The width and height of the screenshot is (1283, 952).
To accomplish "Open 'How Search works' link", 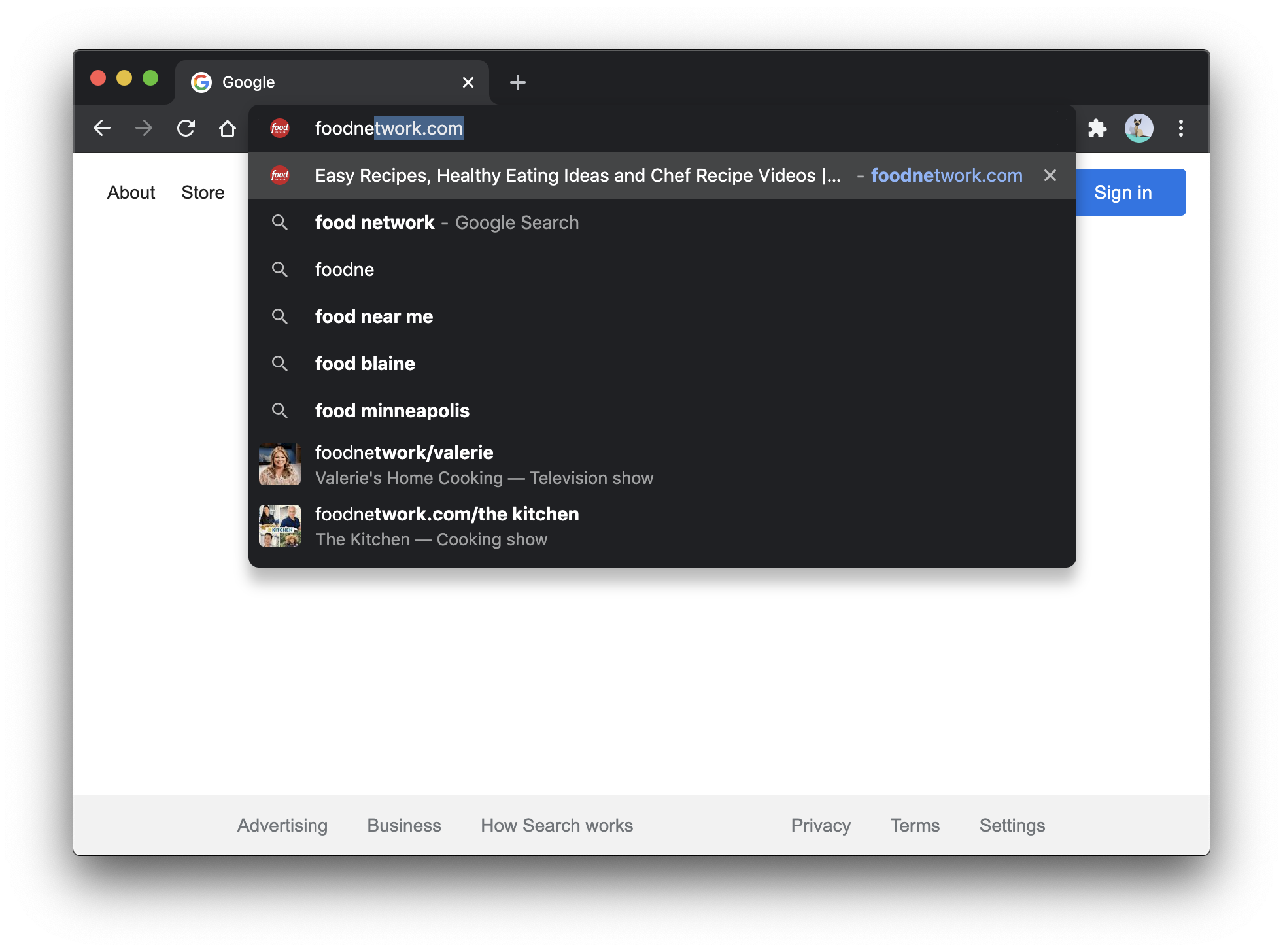I will click(557, 825).
